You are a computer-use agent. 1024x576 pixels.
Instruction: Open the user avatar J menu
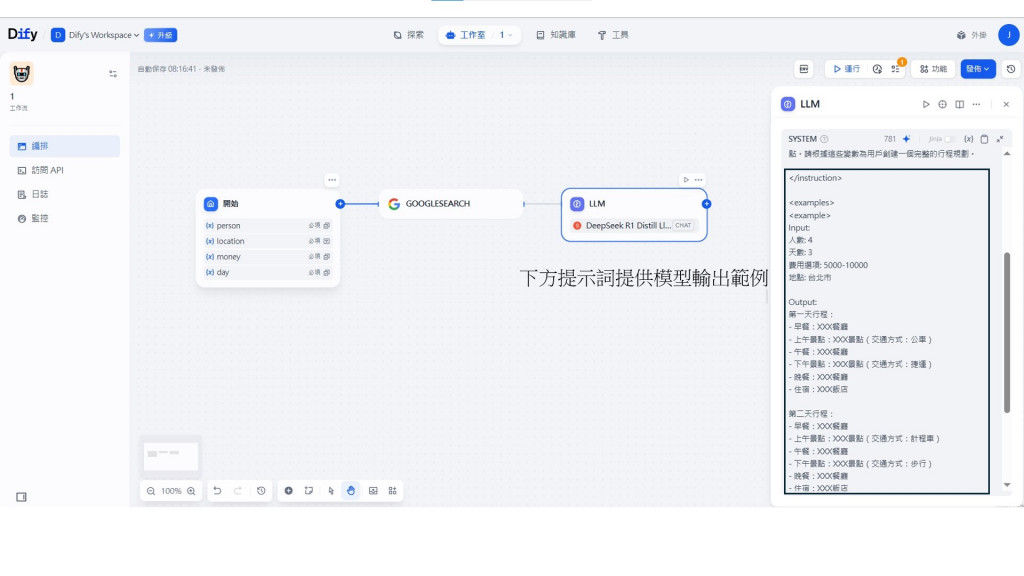1008,35
